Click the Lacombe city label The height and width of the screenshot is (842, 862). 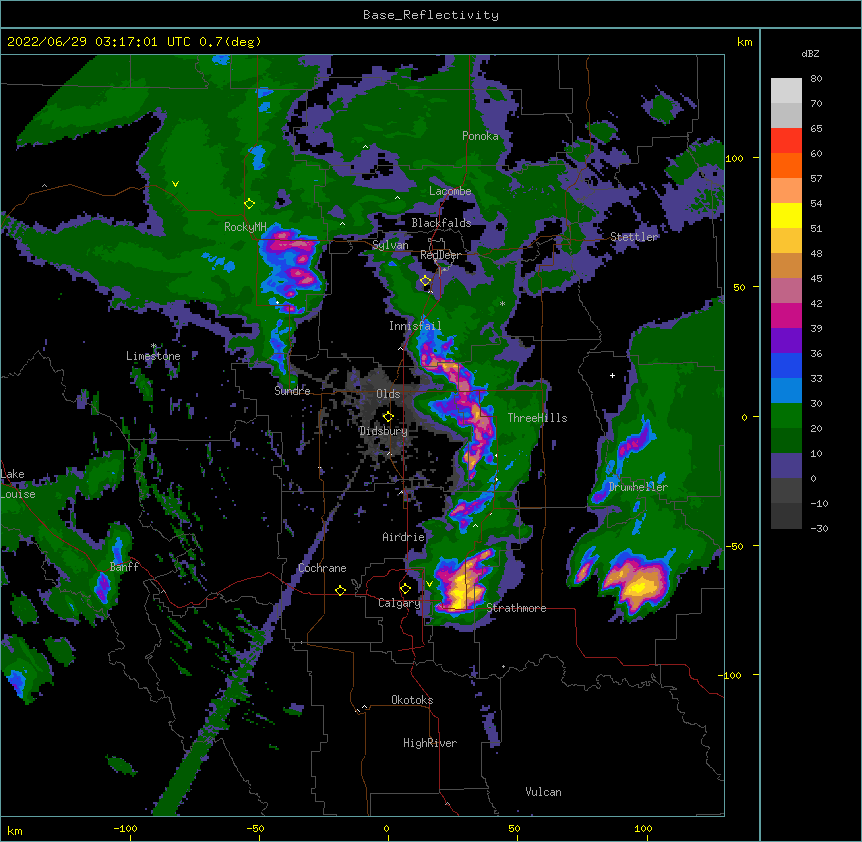pos(450,191)
